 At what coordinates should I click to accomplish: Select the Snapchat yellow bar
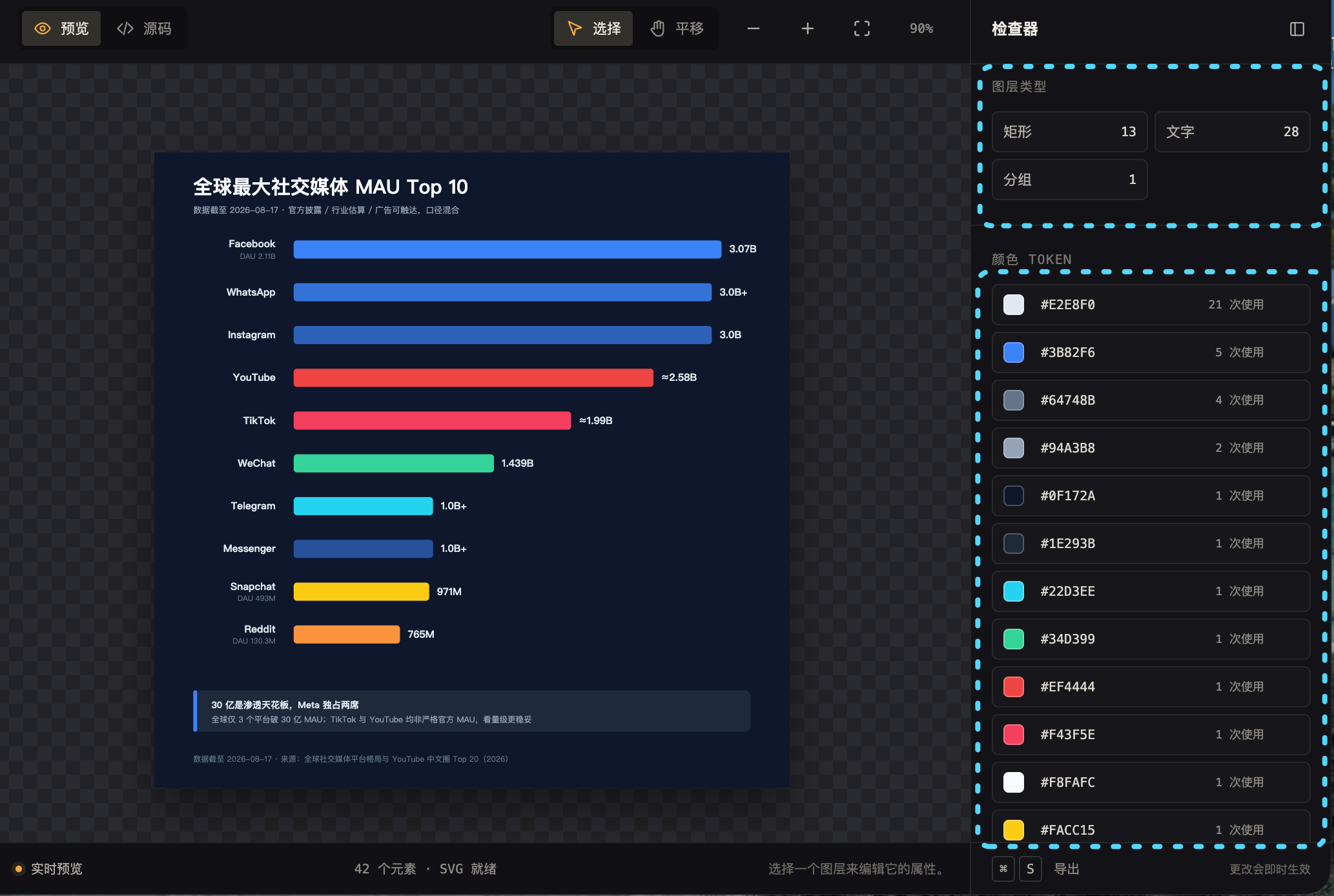point(362,592)
